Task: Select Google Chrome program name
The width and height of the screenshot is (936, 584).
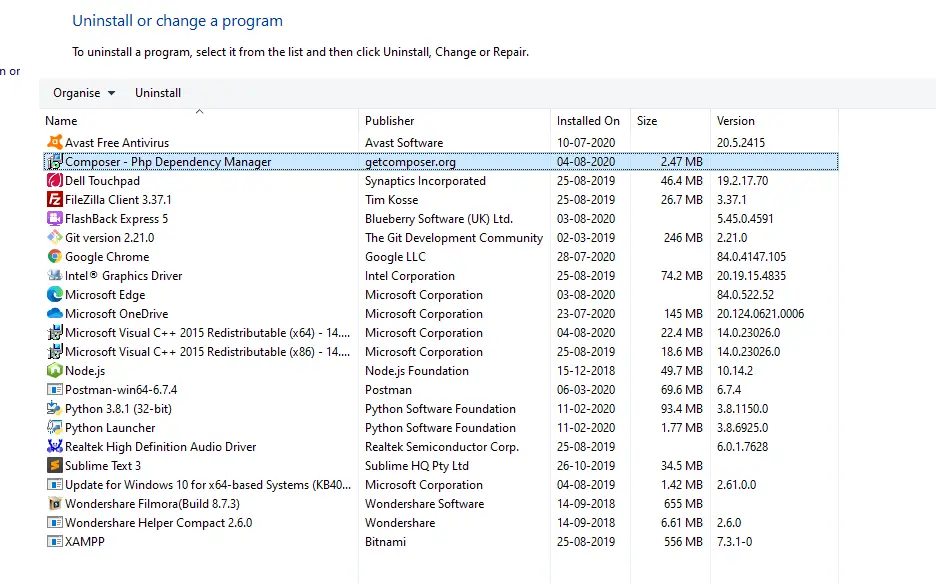Action: point(107,257)
